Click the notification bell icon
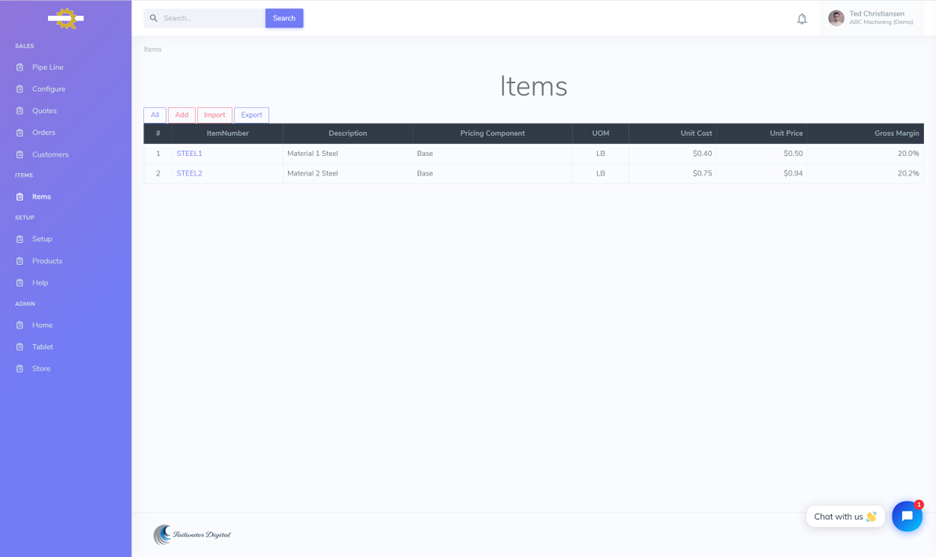This screenshot has width=936, height=557. [x=802, y=19]
